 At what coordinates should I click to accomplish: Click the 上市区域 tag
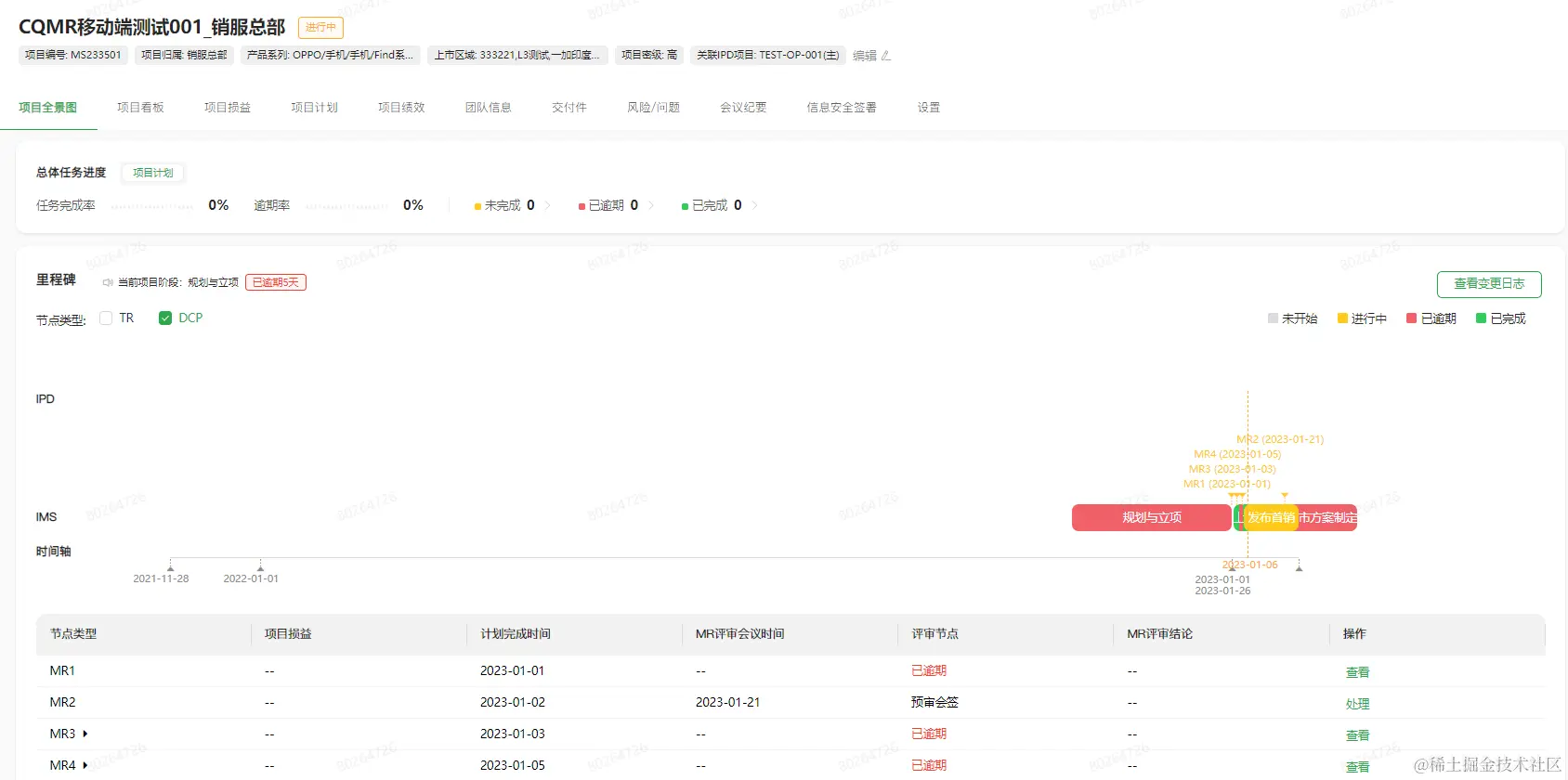click(518, 56)
